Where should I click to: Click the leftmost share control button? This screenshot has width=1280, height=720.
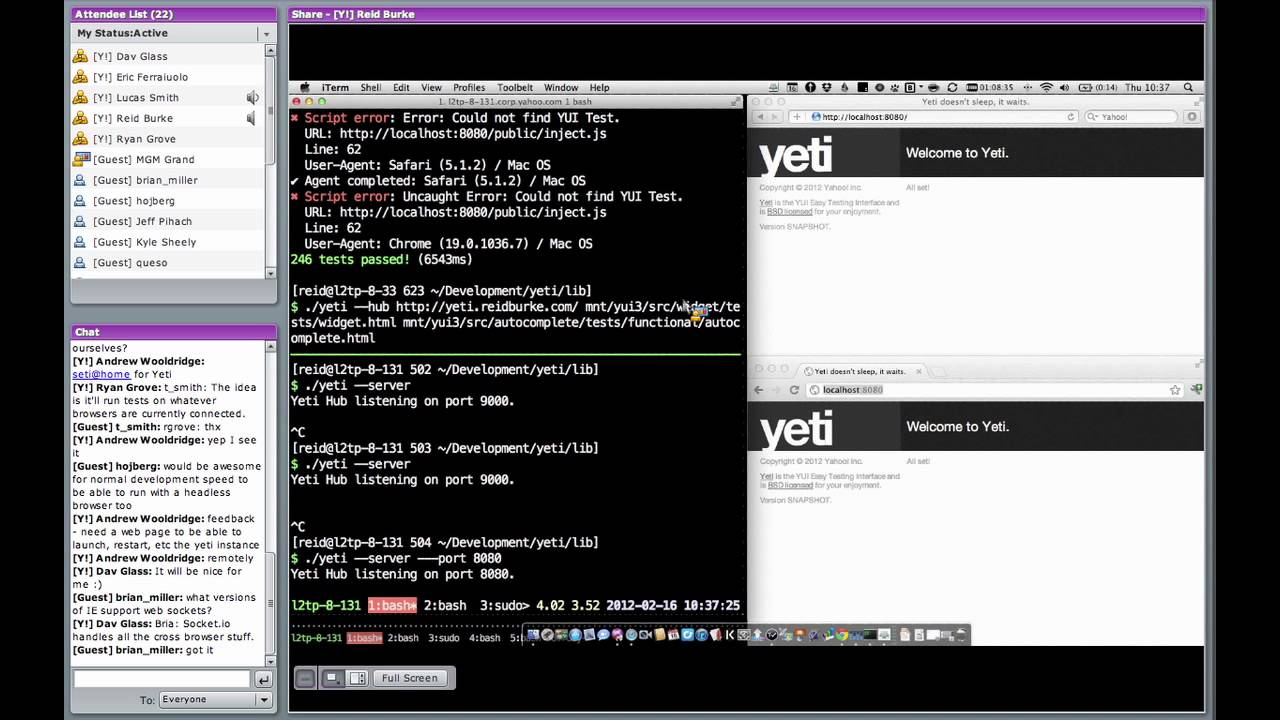point(306,678)
